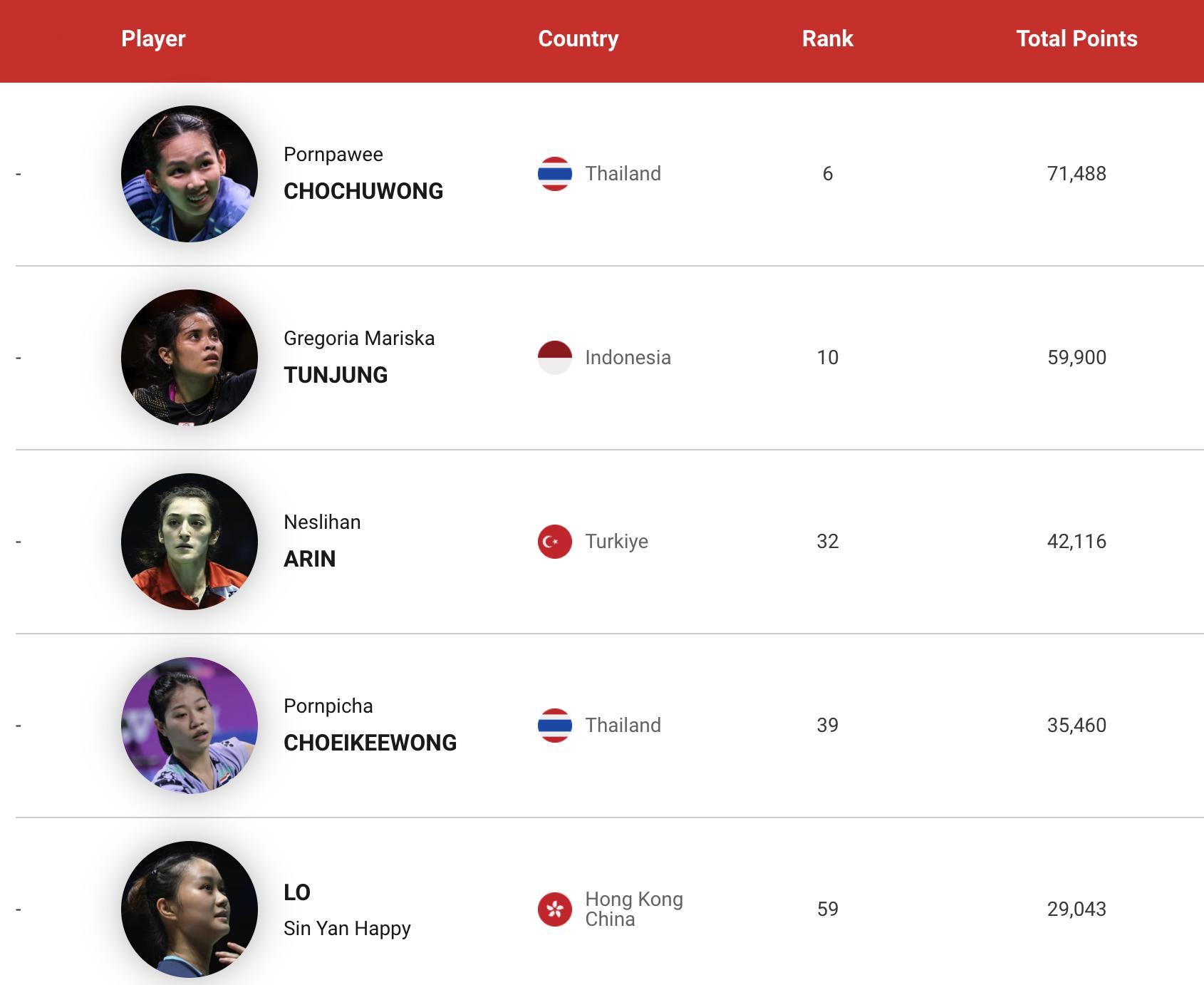1204x985 pixels.
Task: Open Lo Sin Yan Happy's profile photo
Action: [x=190, y=909]
